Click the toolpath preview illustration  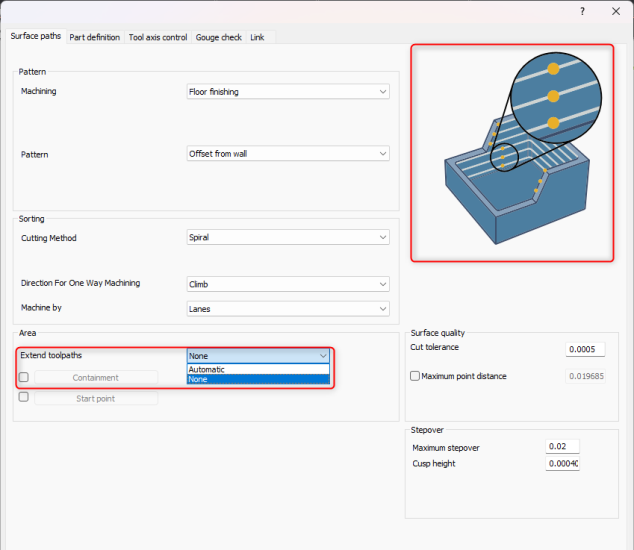point(512,153)
